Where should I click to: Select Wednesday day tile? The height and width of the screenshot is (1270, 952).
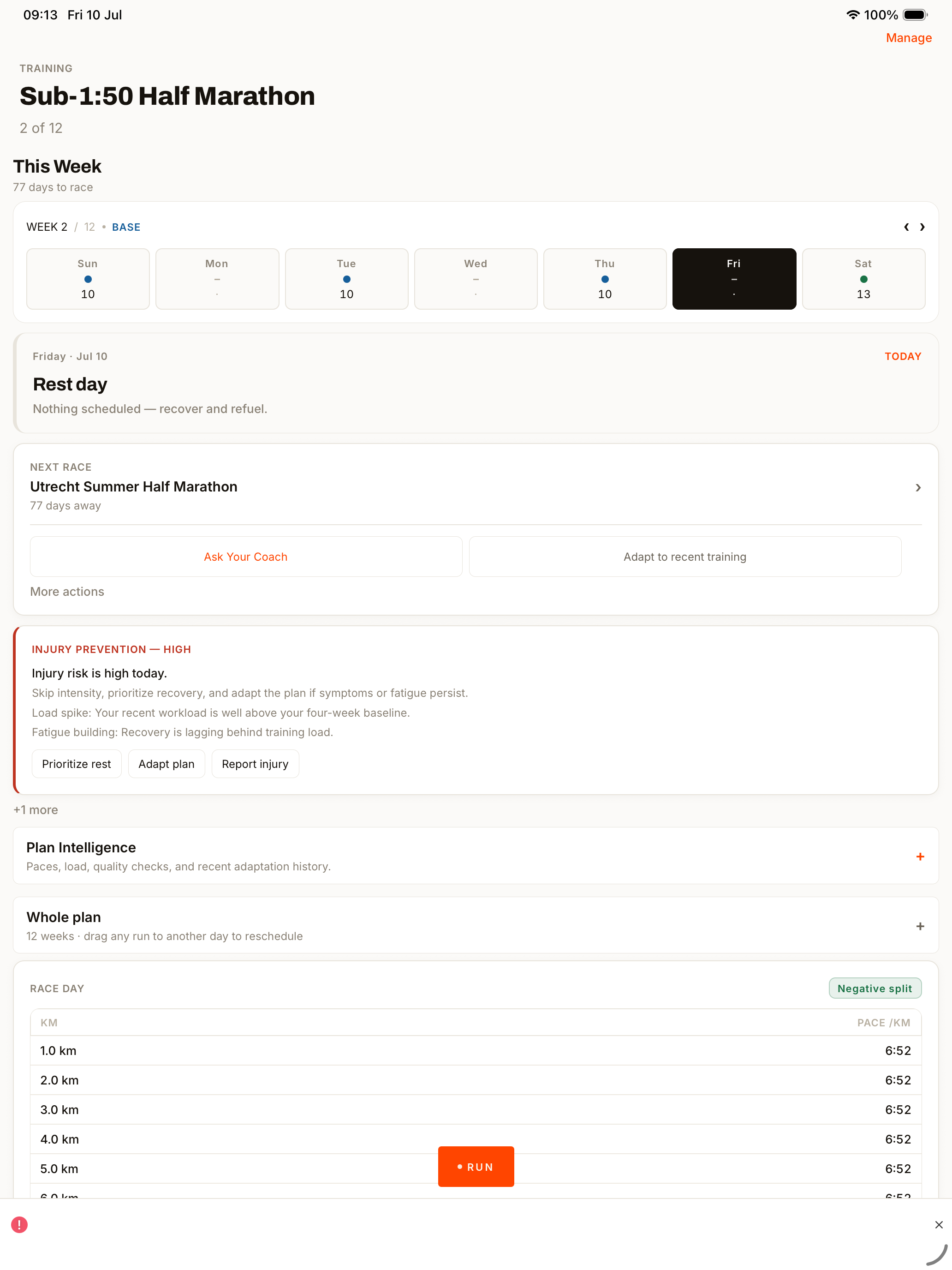[x=476, y=279]
